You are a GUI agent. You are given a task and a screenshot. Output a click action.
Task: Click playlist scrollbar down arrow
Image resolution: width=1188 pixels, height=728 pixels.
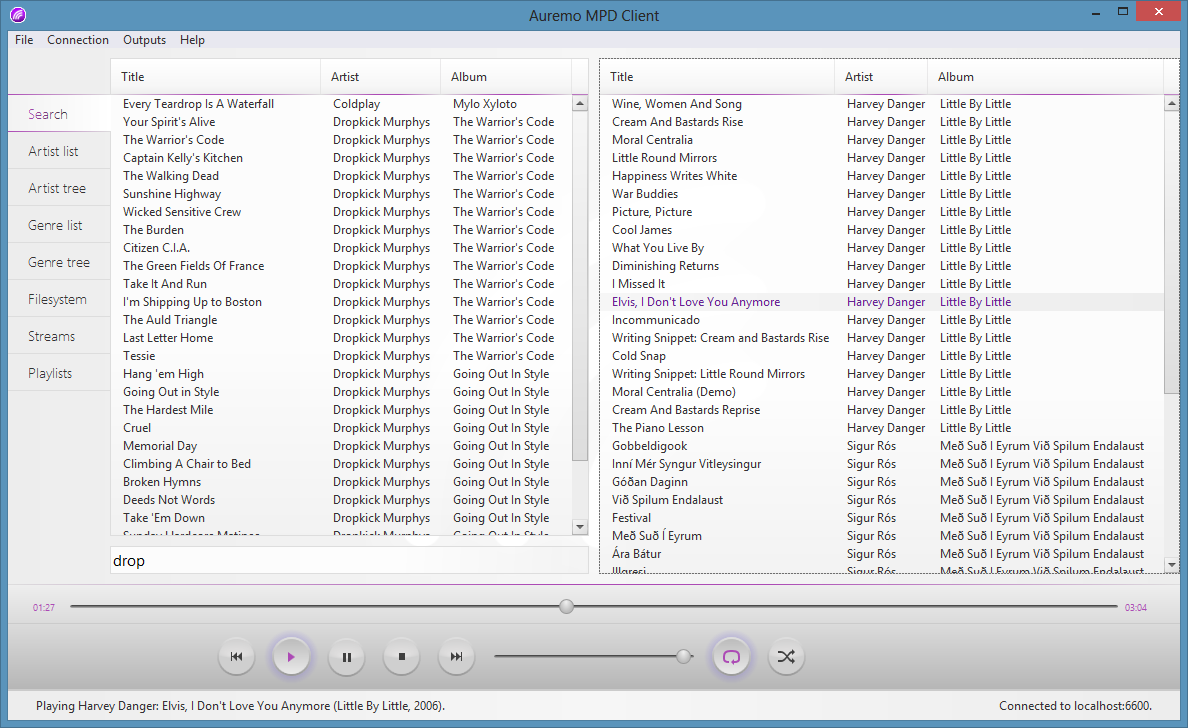(x=1172, y=564)
